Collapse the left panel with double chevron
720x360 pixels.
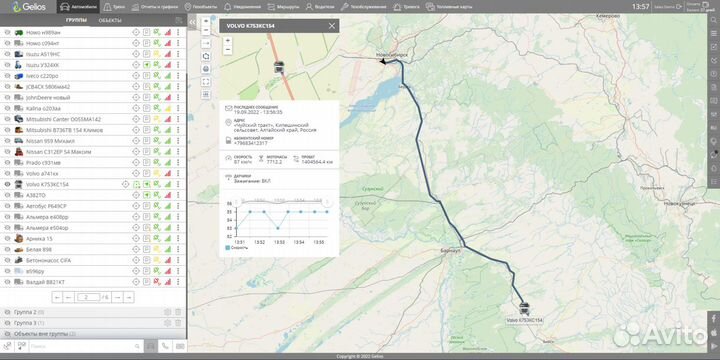192,22
